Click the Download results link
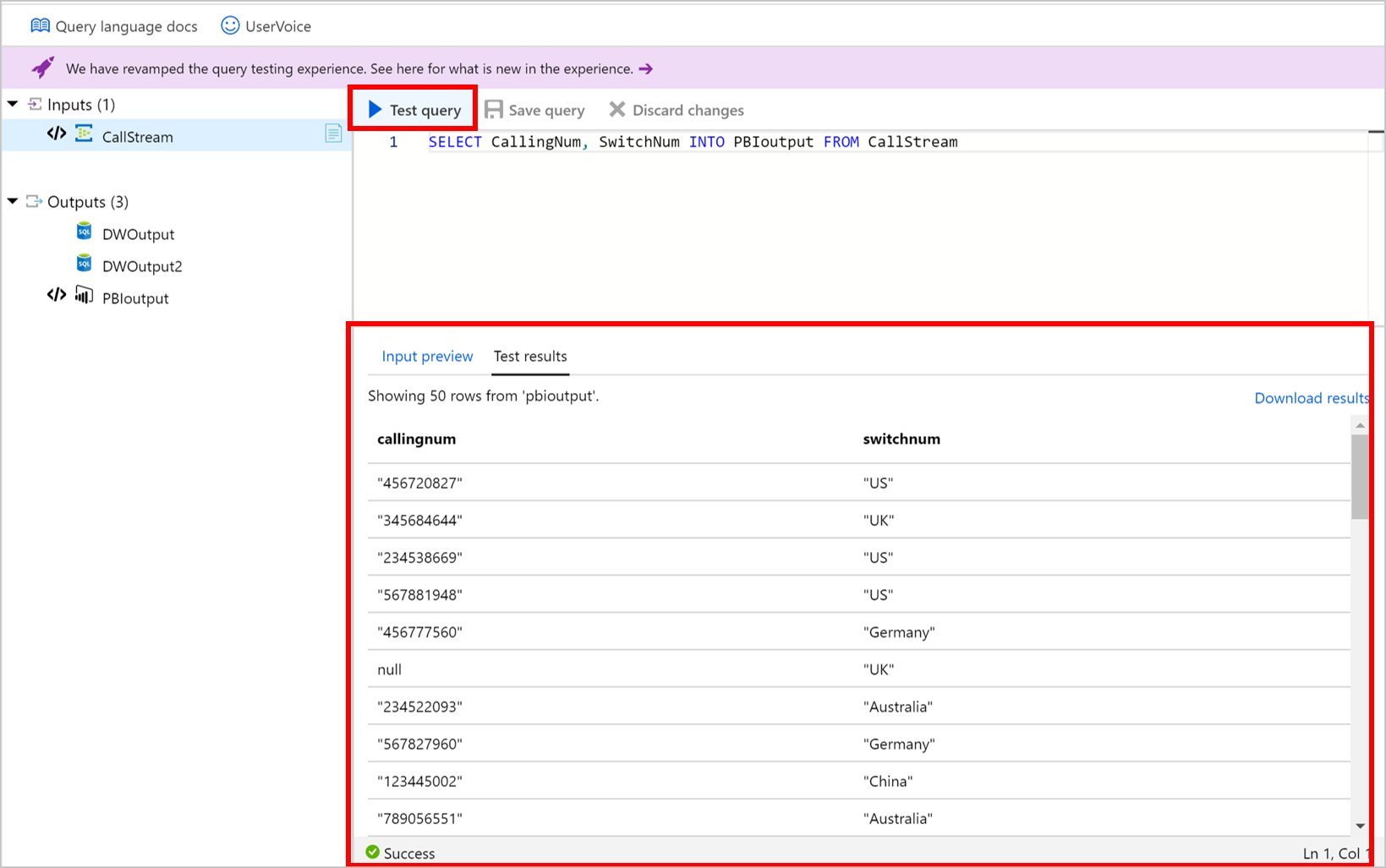This screenshot has width=1386, height=868. coord(1311,397)
